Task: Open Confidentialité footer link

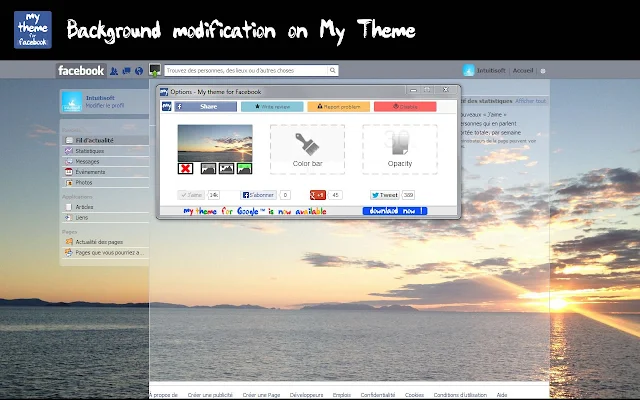Action: pyautogui.click(x=378, y=395)
